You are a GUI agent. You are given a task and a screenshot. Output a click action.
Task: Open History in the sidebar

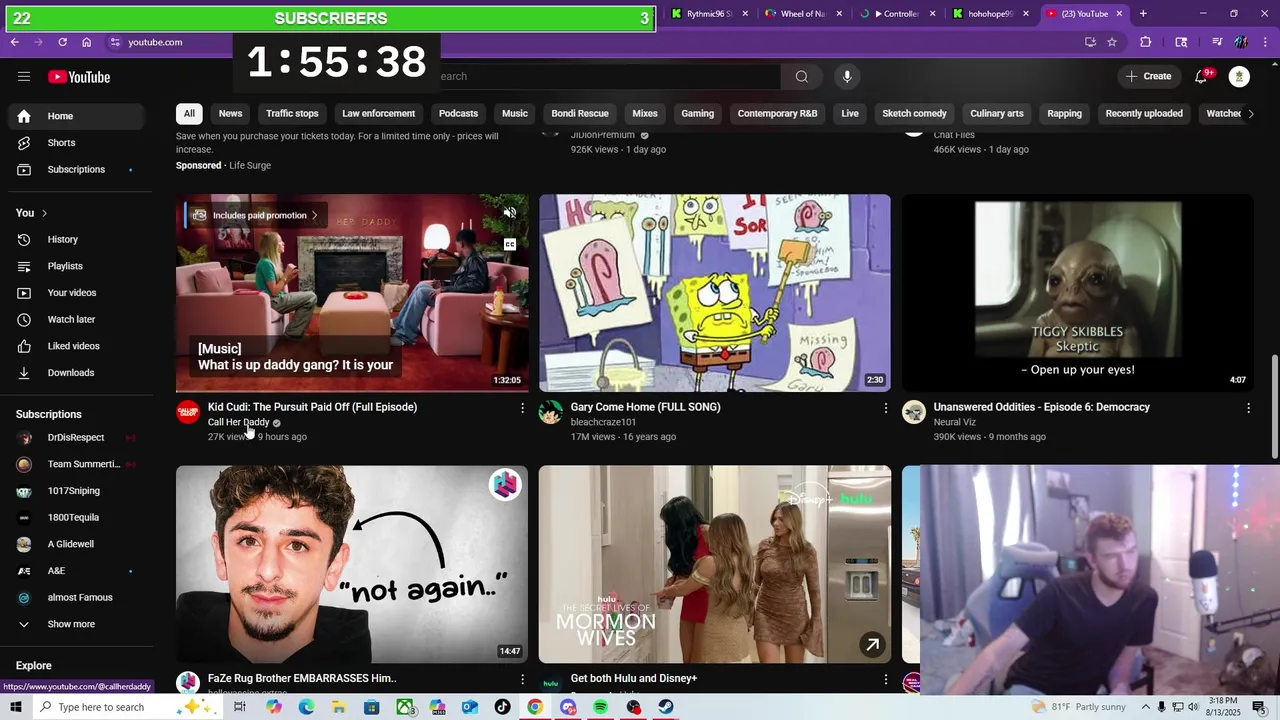(x=76, y=239)
